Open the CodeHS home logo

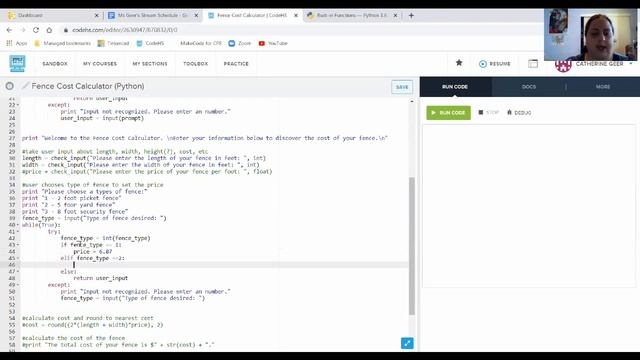17,64
